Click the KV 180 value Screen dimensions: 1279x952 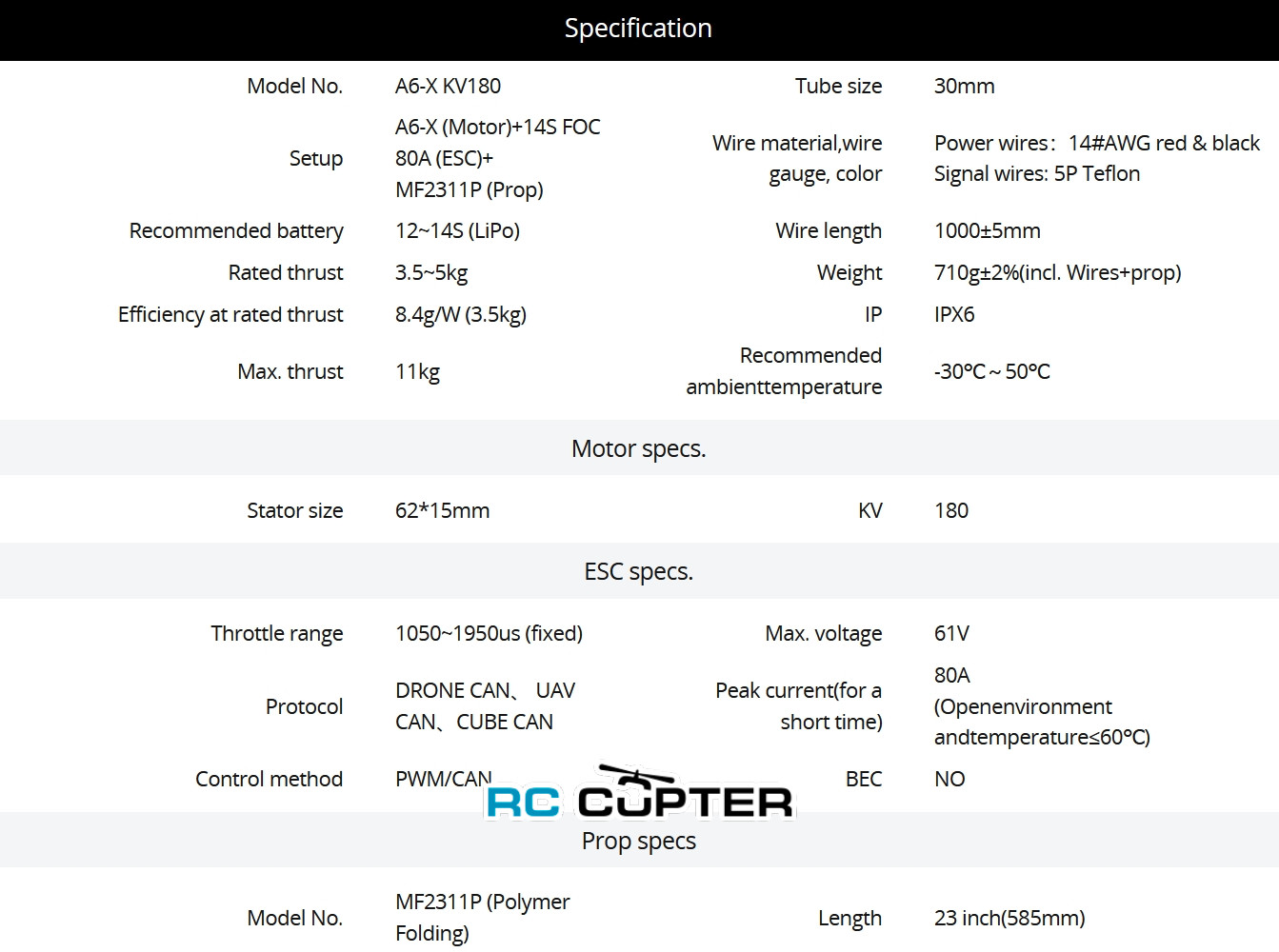[951, 510]
